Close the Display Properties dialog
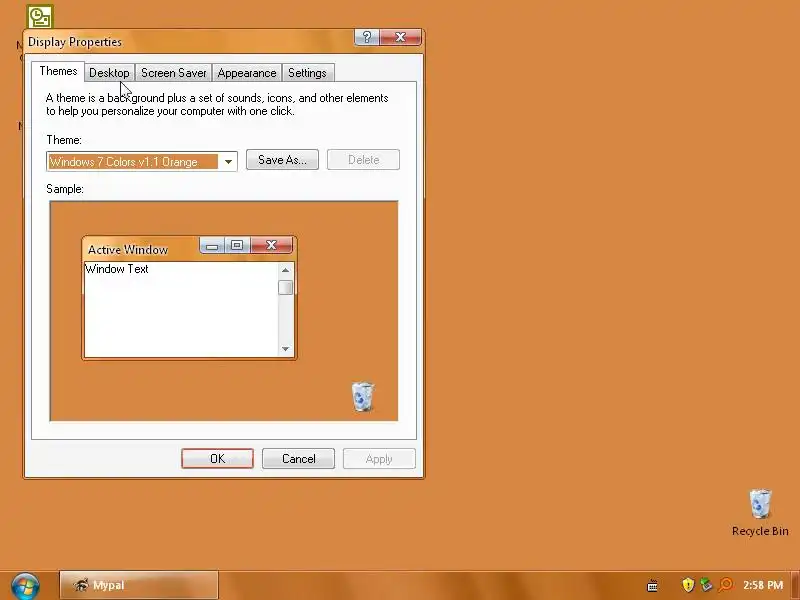 (x=401, y=37)
